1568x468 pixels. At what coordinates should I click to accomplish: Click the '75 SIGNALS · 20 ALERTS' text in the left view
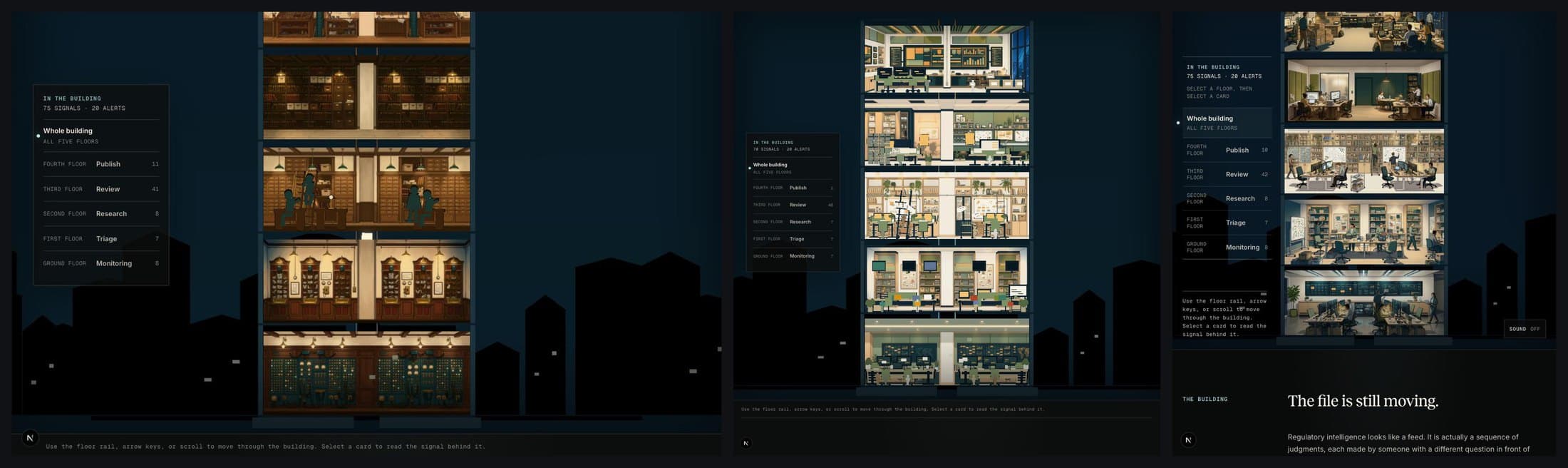[84, 108]
